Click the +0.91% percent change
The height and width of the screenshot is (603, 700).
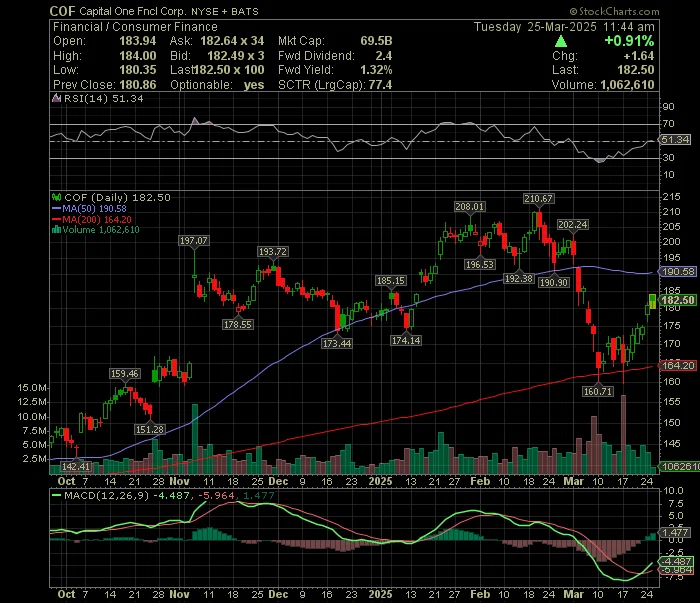point(629,41)
